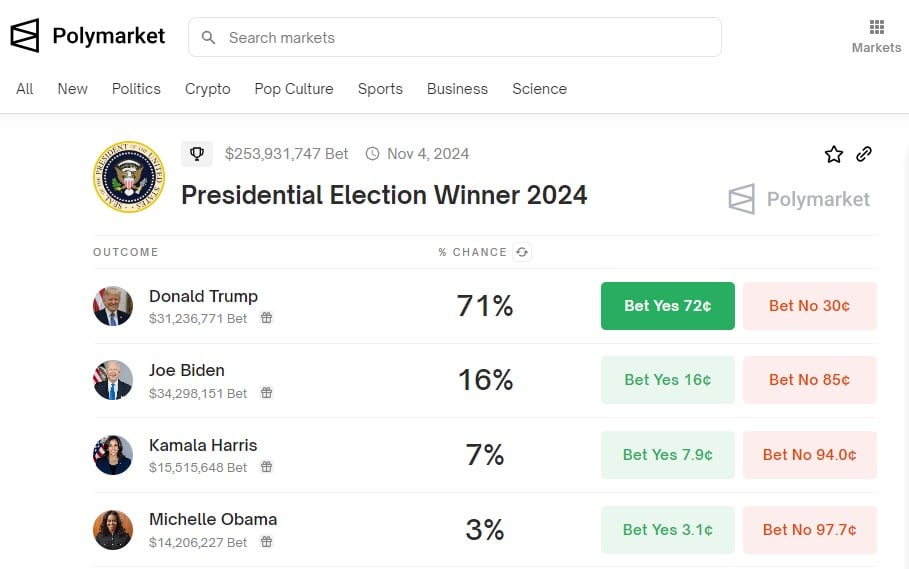Screen dimensions: 909x569
Task: Click the presidential seal market thumbnail
Action: coord(129,176)
